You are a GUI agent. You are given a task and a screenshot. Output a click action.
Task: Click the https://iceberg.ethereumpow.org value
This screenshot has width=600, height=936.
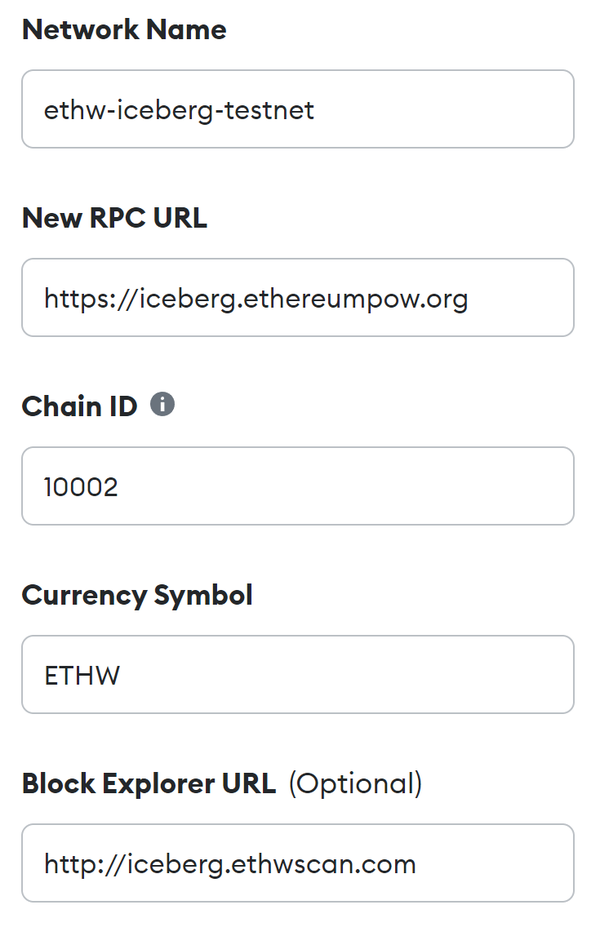[256, 299]
